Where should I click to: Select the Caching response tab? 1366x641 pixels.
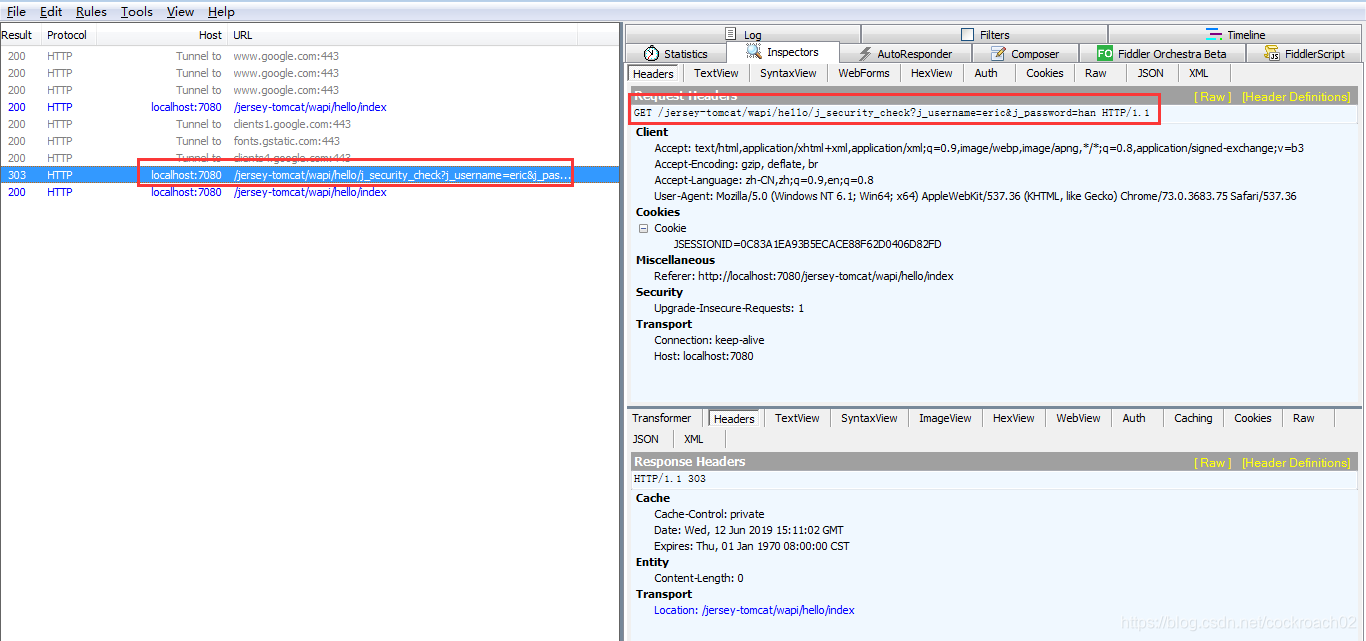point(1193,418)
